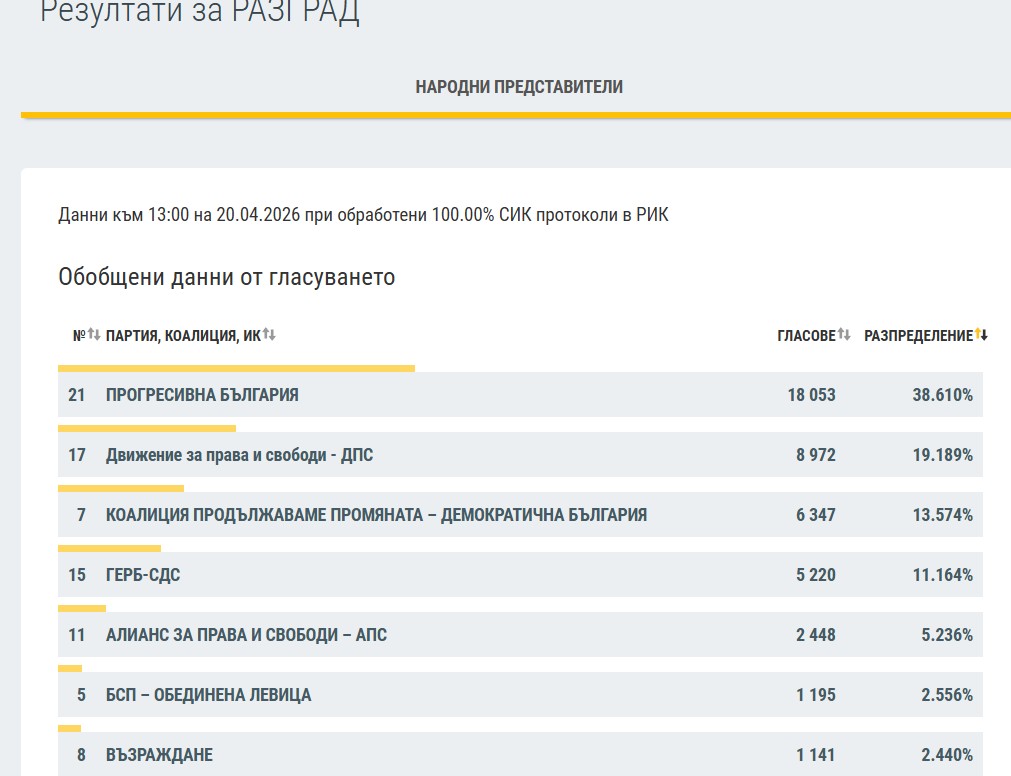Click БСП – ОБЕДИНЕНА ЛЕВИЦА party name

click(208, 695)
